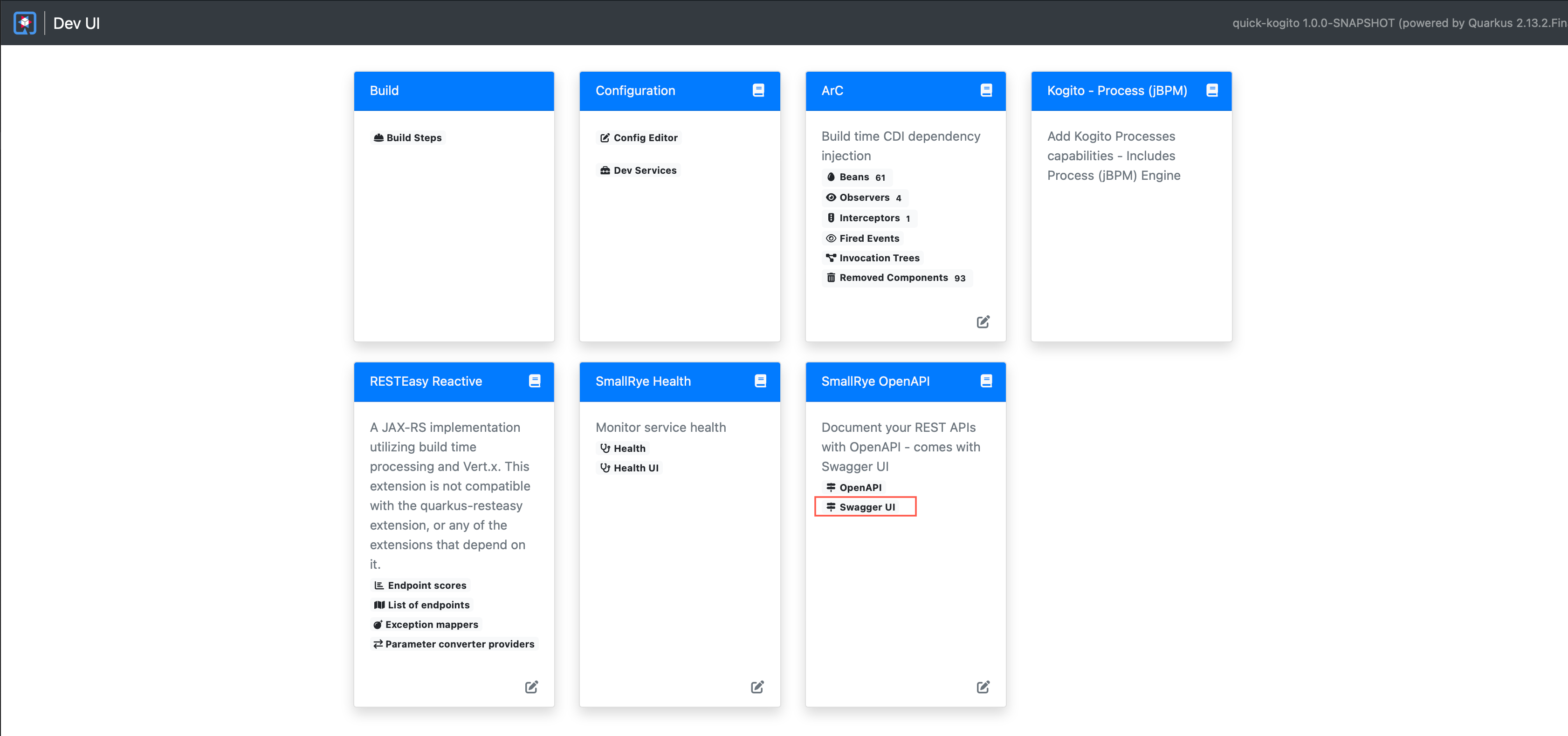Click the Observers eye icon
This screenshot has height=736, width=1568.
click(x=831, y=197)
